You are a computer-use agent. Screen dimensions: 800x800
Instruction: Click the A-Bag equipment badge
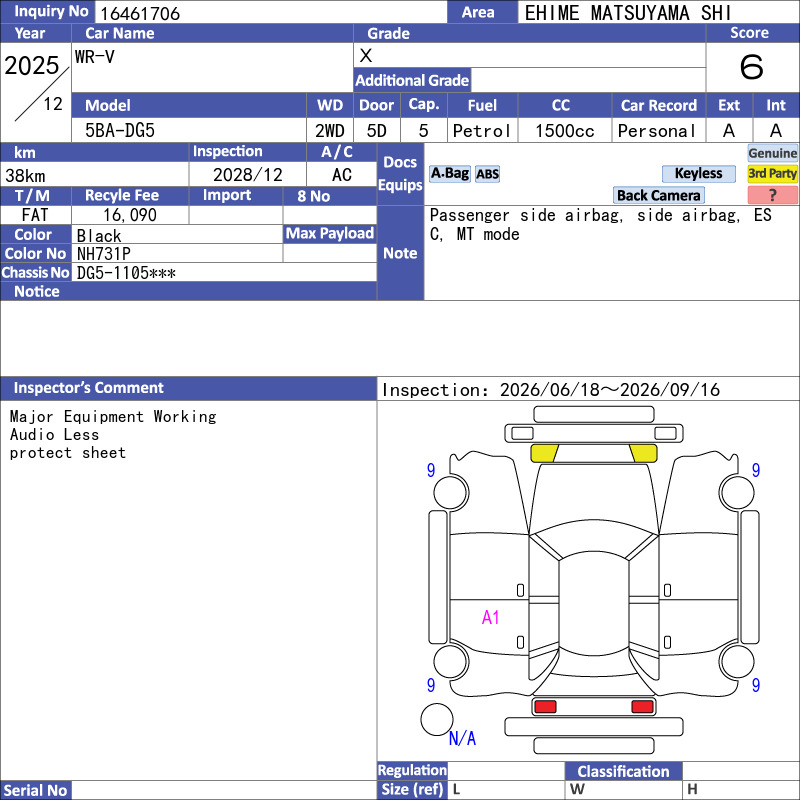(449, 173)
